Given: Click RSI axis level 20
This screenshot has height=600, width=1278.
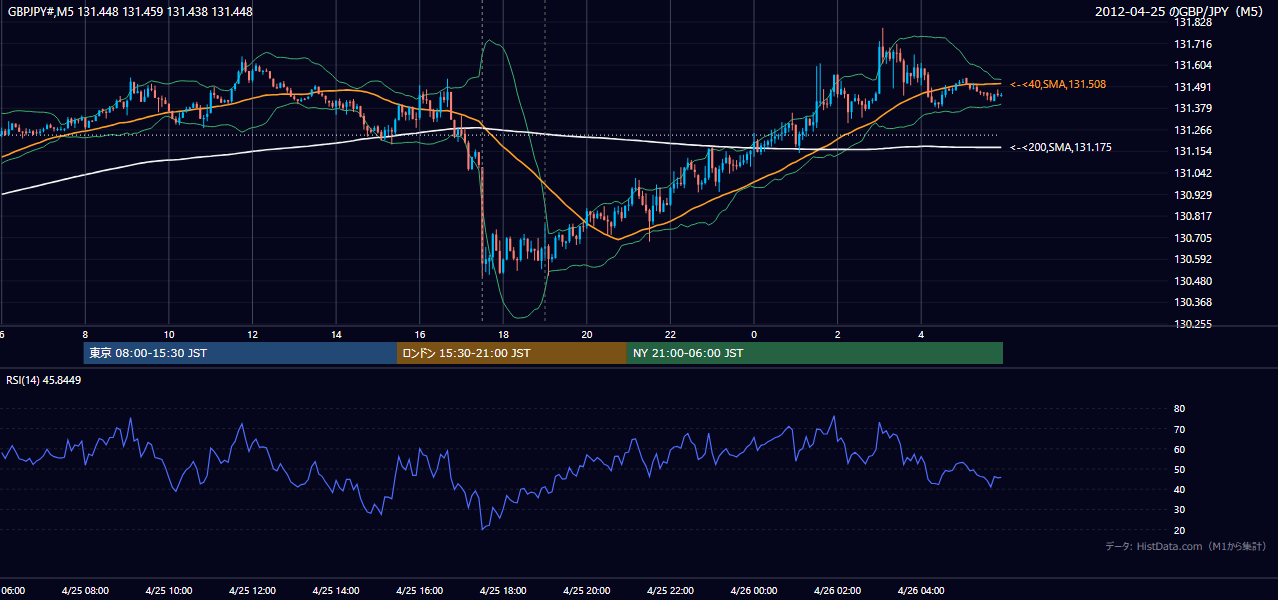Looking at the screenshot, I should point(1179,530).
